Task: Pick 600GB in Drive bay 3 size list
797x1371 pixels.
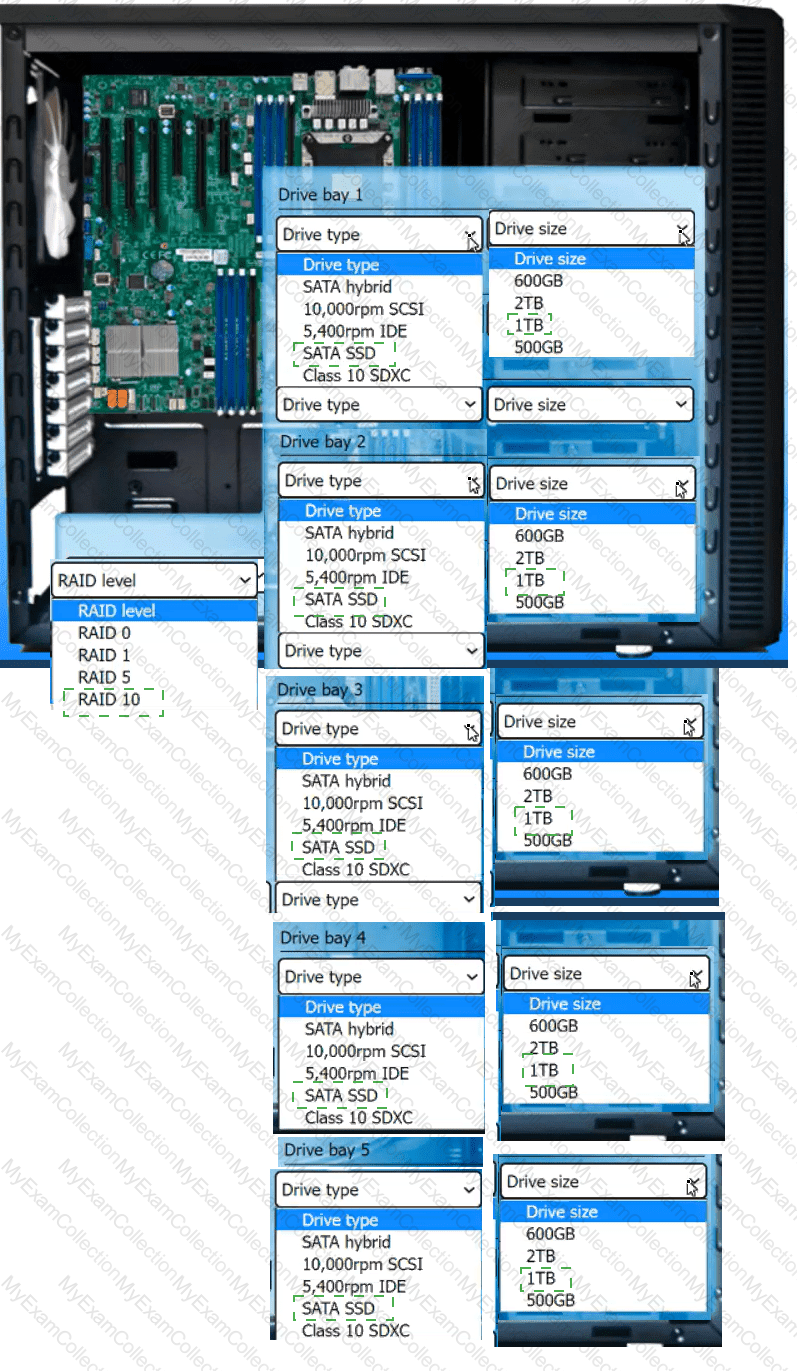Action: pyautogui.click(x=547, y=774)
